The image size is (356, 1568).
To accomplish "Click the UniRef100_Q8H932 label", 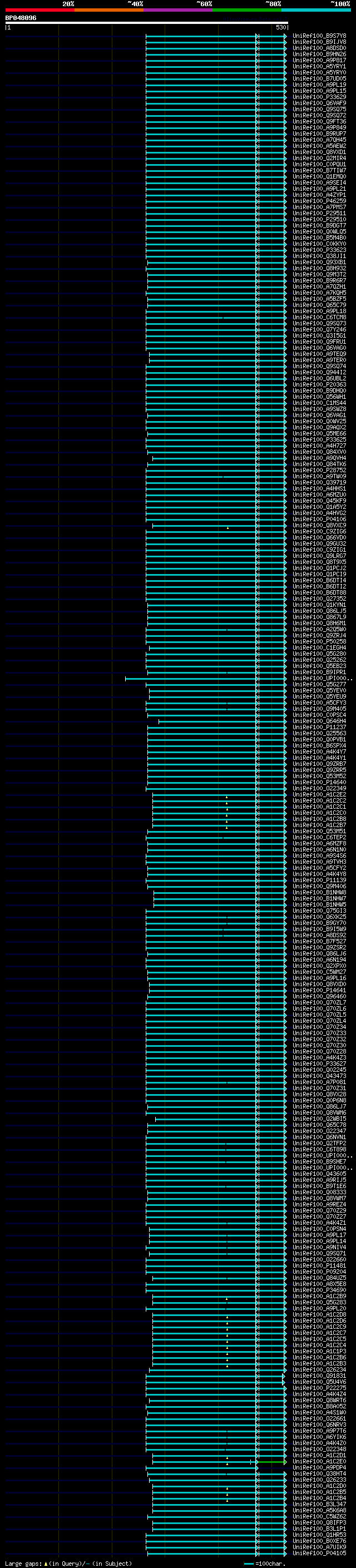I will pyautogui.click(x=319, y=269).
